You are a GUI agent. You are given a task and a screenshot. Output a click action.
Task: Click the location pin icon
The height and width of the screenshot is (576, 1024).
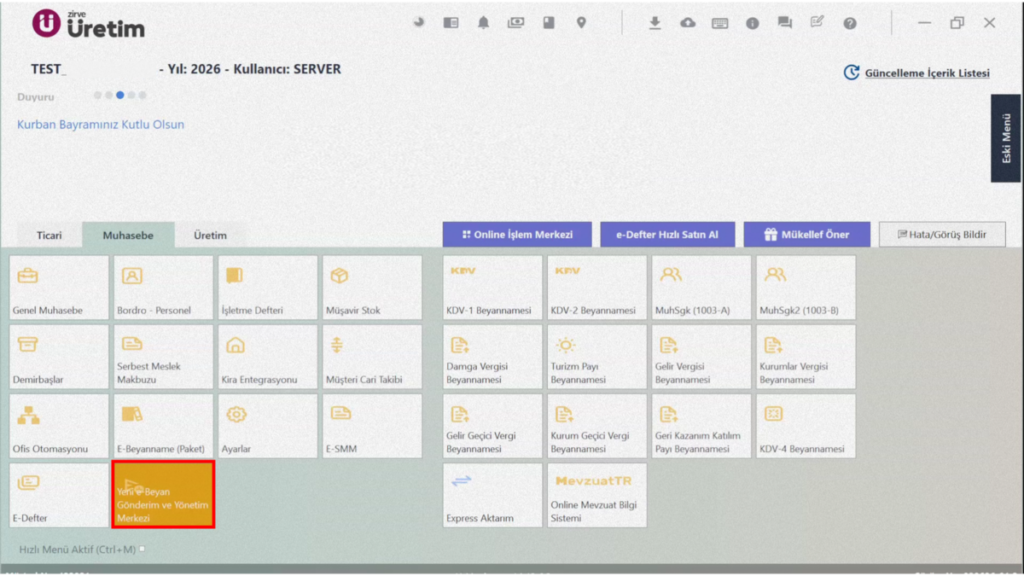pyautogui.click(x=581, y=23)
